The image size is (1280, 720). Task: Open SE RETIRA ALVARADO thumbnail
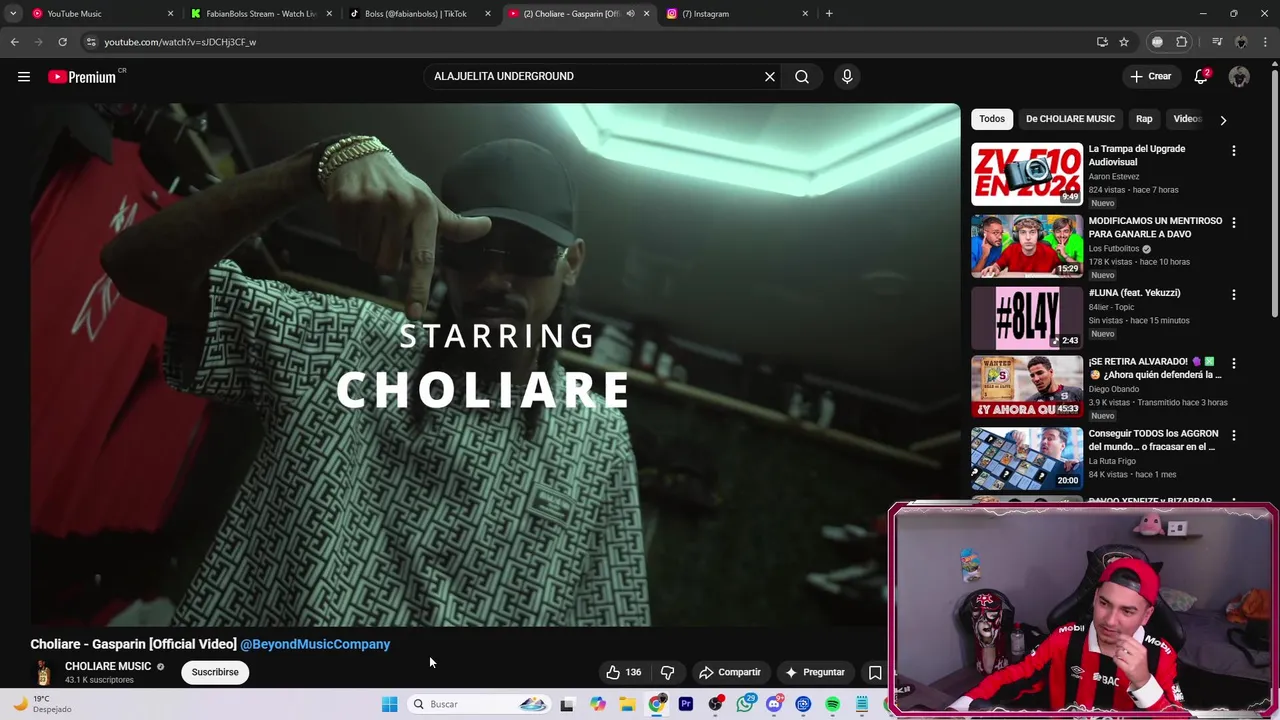pos(1027,387)
